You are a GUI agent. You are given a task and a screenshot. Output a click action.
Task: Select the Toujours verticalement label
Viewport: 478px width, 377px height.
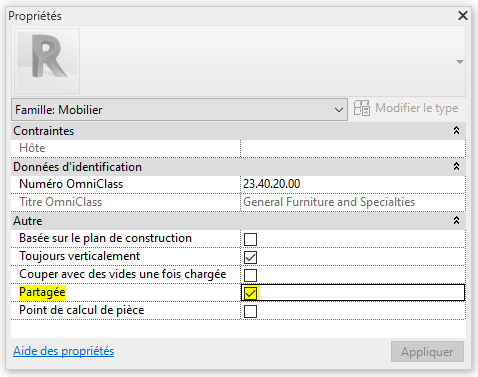pyautogui.click(x=80, y=256)
